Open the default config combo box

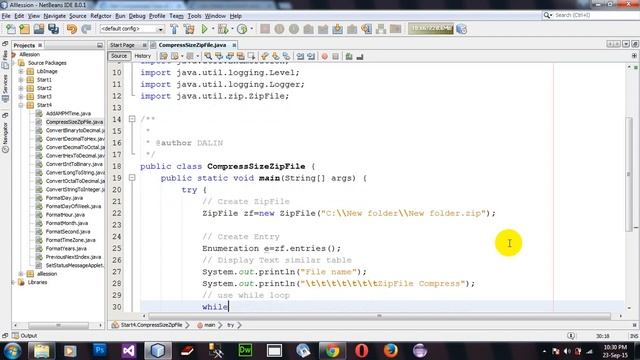pos(132,29)
